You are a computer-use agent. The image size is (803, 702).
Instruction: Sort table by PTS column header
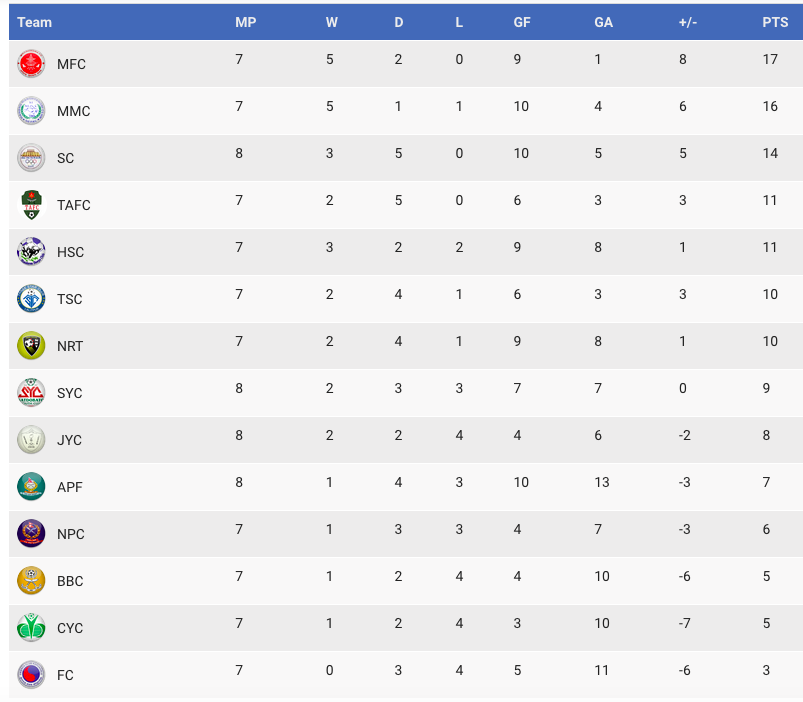pos(775,23)
